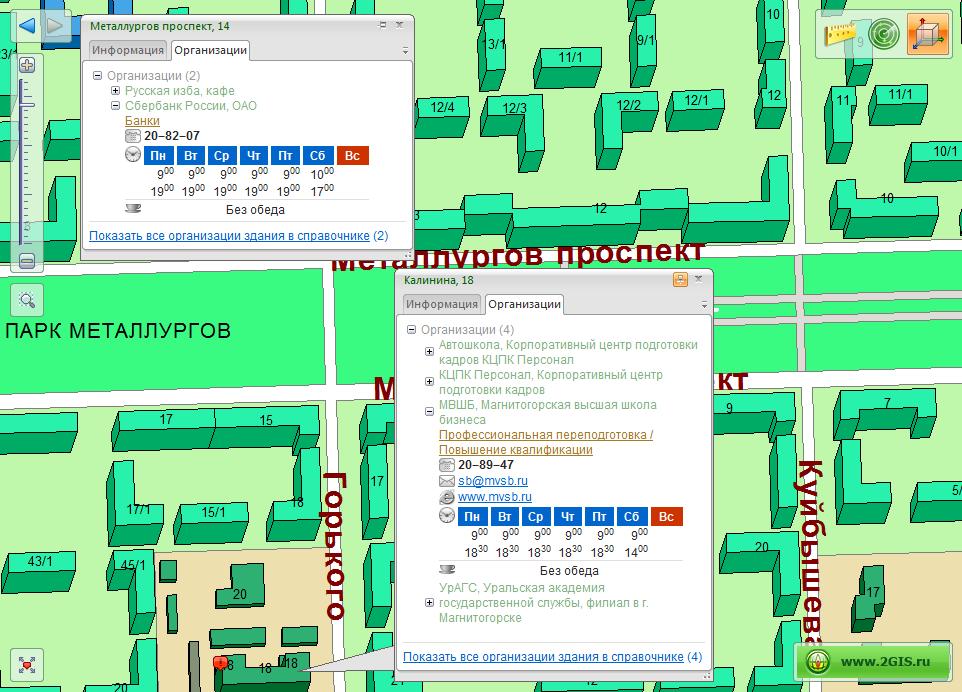Select Организации tab in Калинина popup
Image resolution: width=962 pixels, height=692 pixels.
(x=524, y=304)
